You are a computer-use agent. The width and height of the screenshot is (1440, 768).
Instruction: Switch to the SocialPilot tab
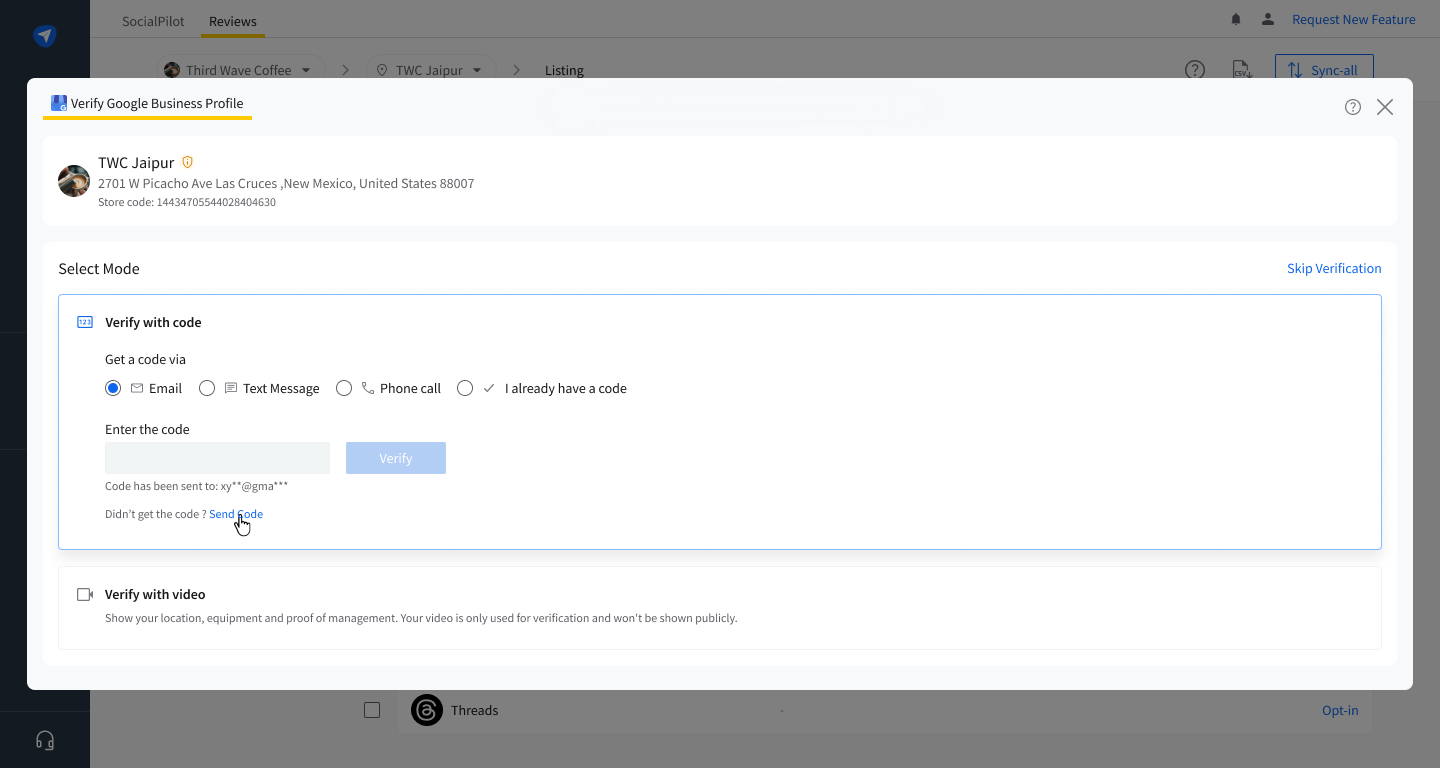point(153,21)
